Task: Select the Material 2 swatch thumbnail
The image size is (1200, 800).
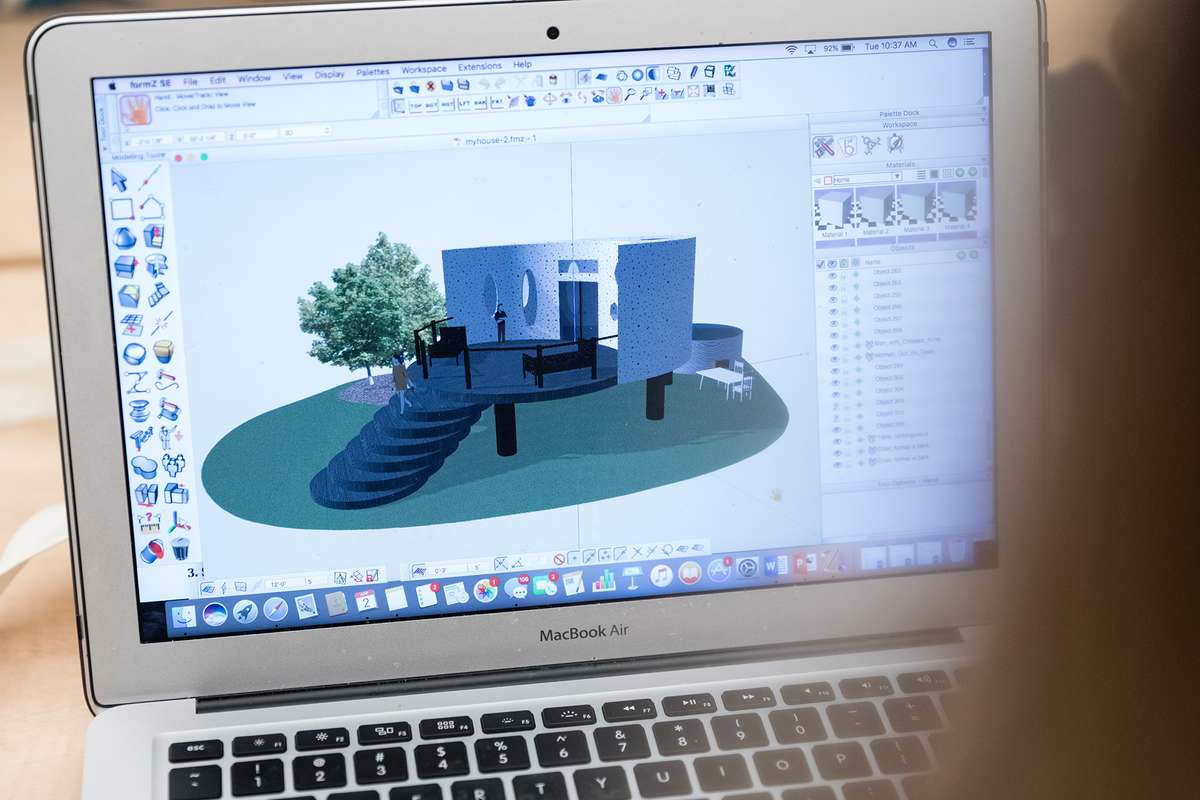Action: [x=874, y=210]
